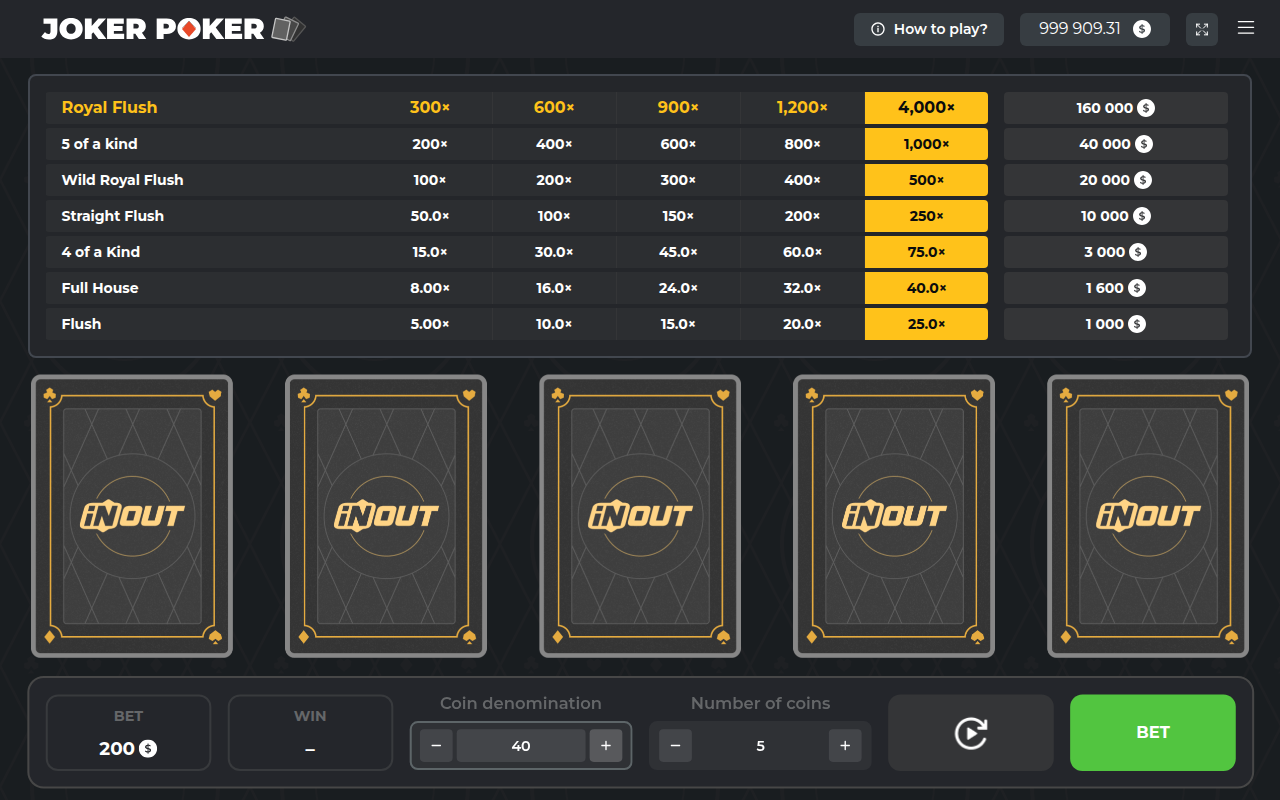This screenshot has width=1280, height=800.
Task: Click the 50.0× Straight Flush payout
Action: 430,216
